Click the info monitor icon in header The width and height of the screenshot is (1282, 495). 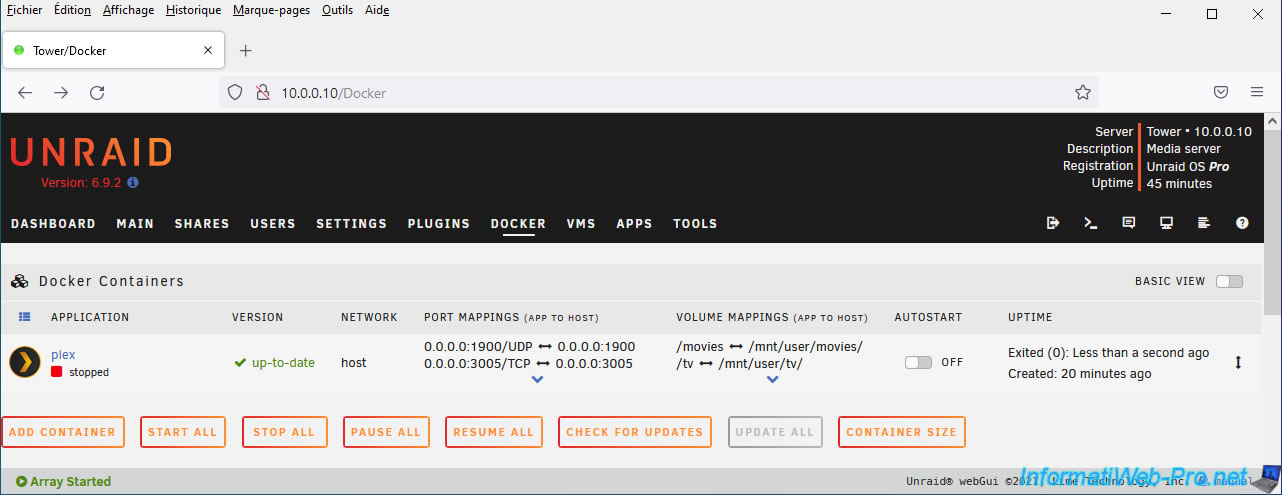1166,223
